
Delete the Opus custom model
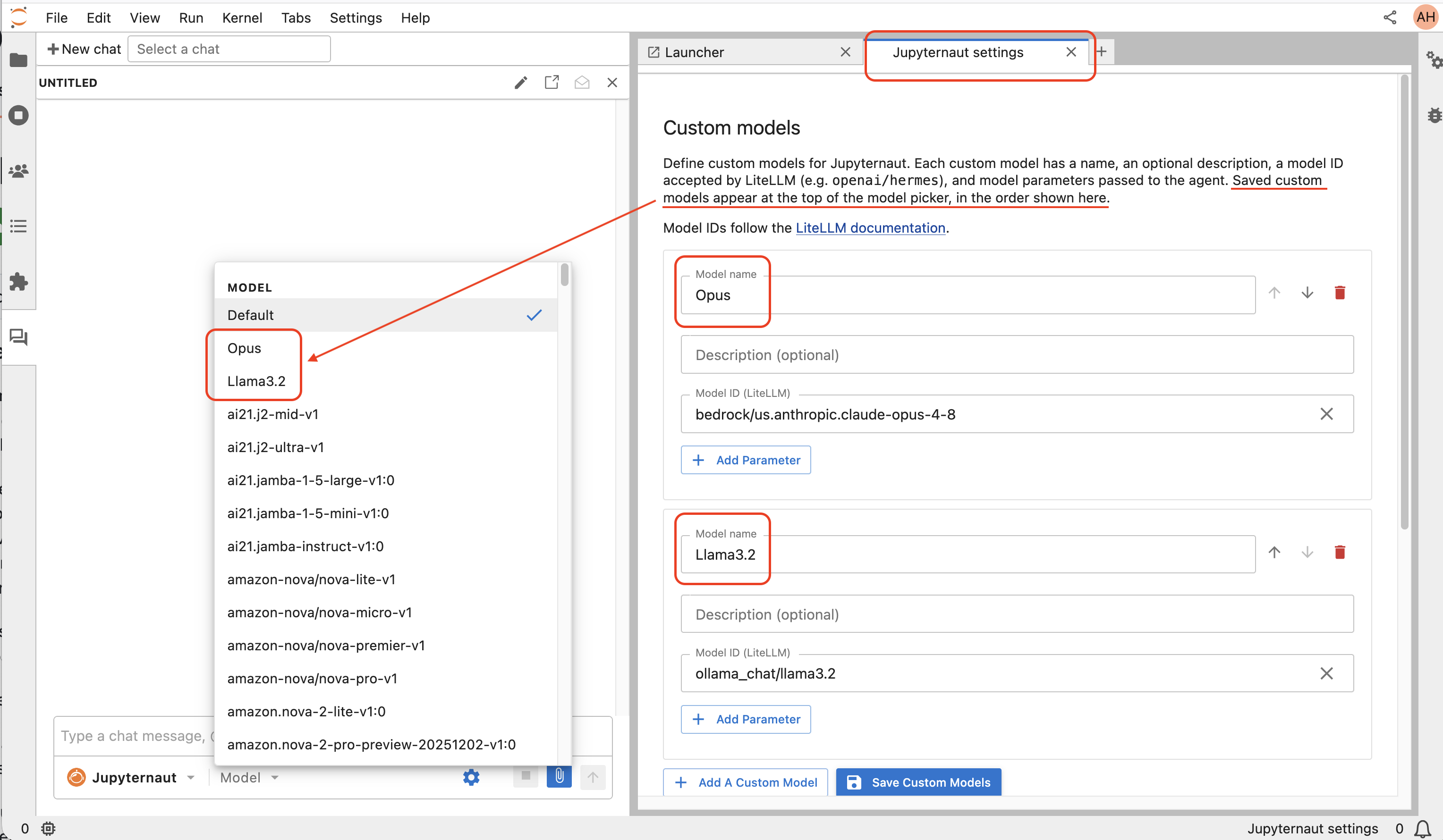pos(1340,293)
